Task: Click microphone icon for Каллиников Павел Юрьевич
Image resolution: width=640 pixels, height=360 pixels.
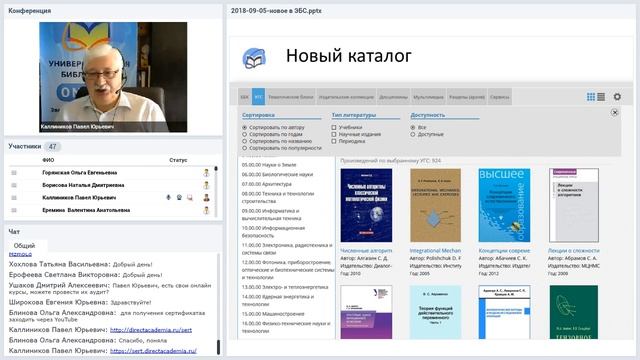Action: 168,198
